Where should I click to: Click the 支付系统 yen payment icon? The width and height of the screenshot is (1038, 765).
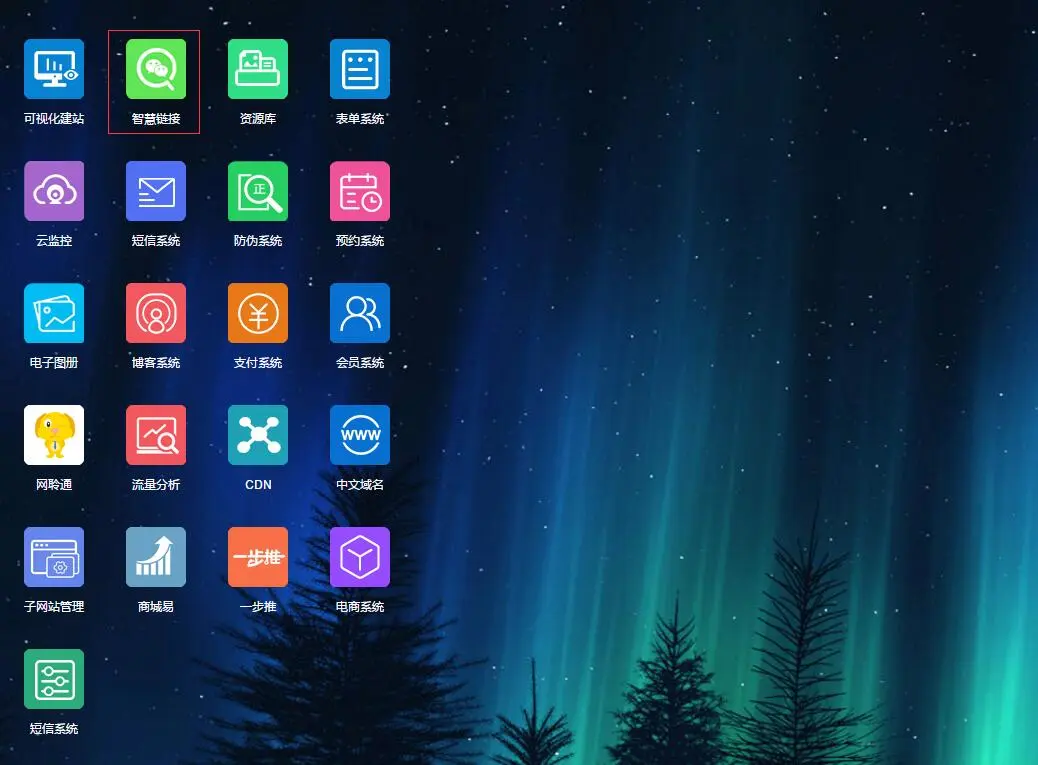coord(258,314)
